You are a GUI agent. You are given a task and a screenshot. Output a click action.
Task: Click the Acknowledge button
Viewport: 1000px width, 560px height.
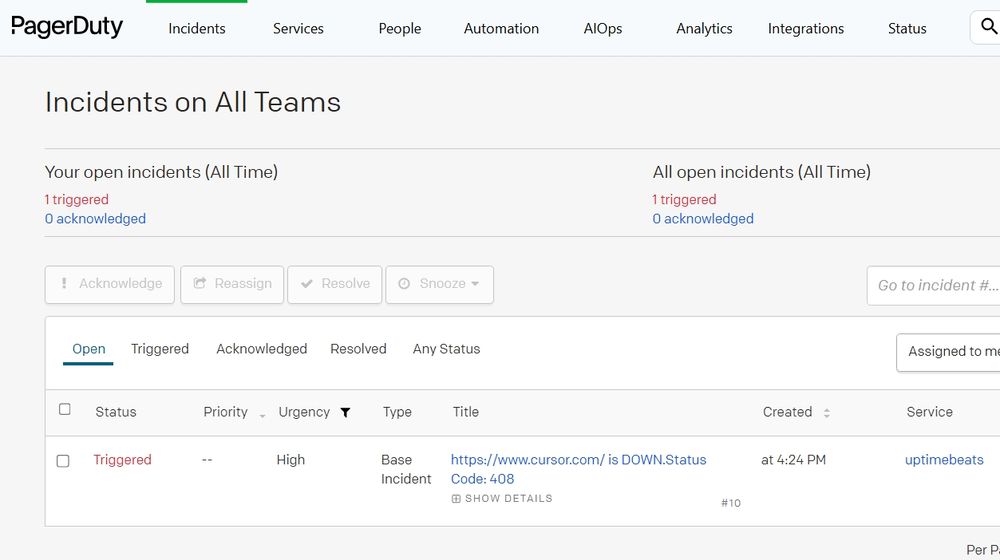click(110, 284)
